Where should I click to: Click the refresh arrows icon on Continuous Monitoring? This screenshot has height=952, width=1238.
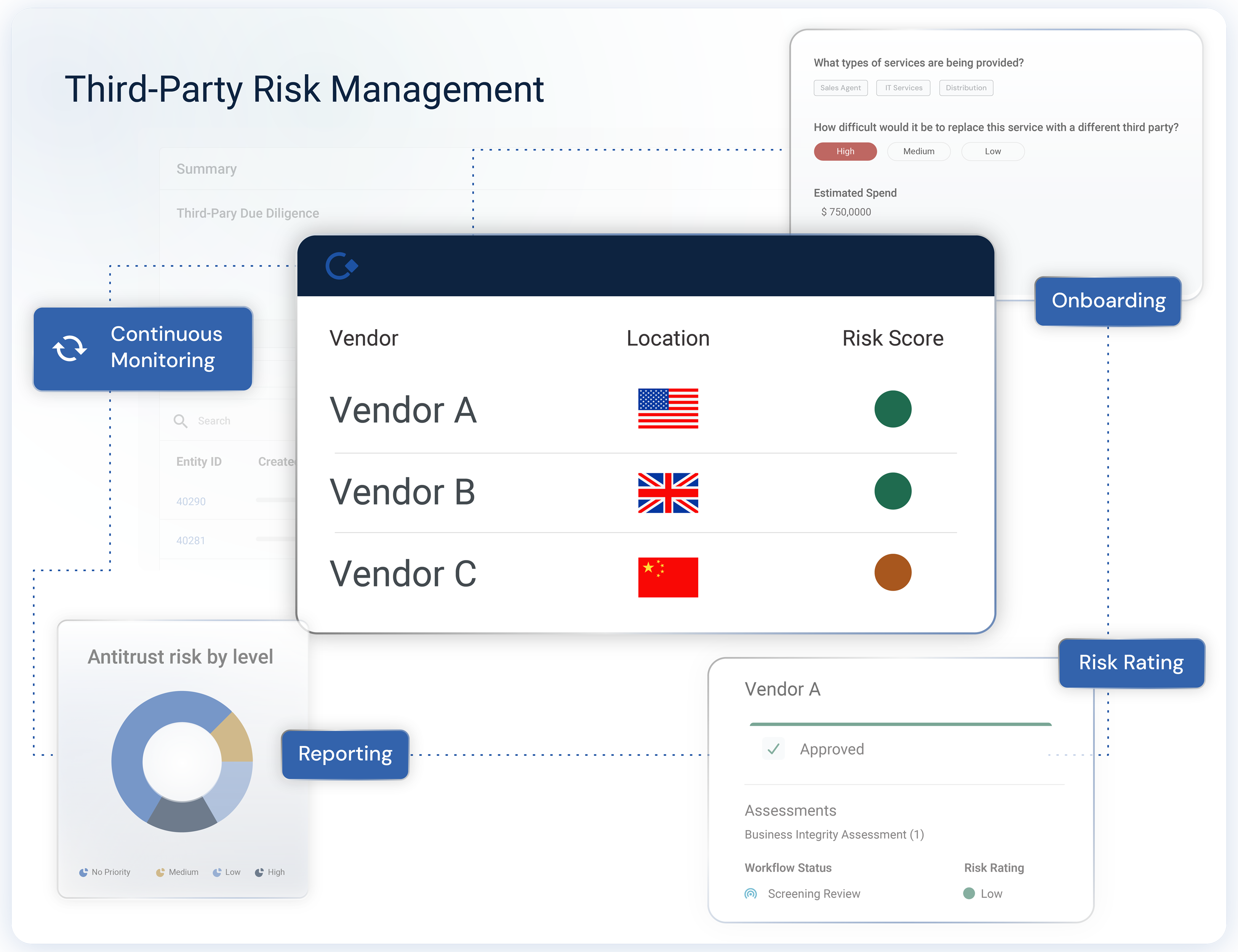click(x=70, y=348)
